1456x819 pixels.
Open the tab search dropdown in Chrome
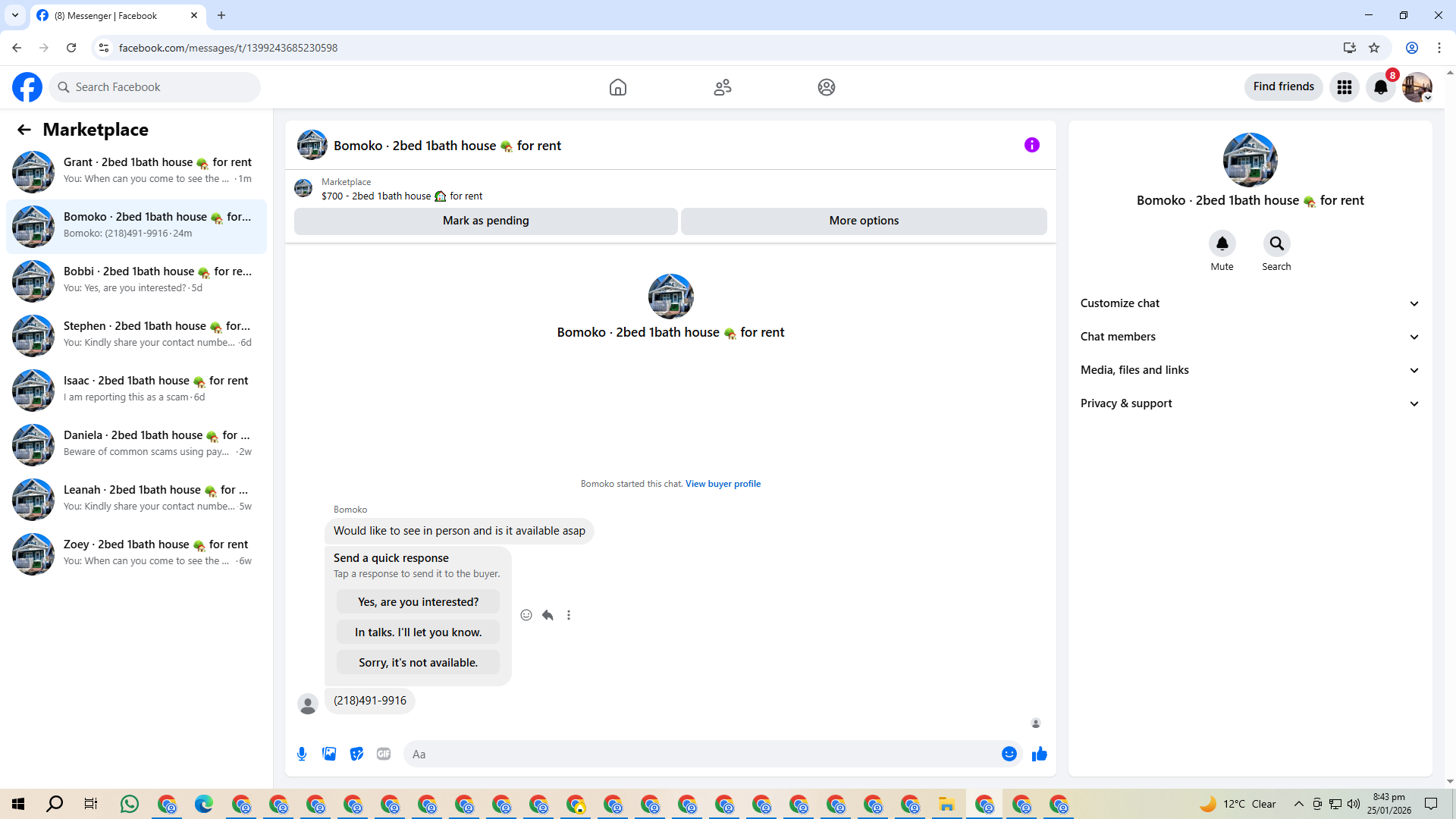(15, 15)
